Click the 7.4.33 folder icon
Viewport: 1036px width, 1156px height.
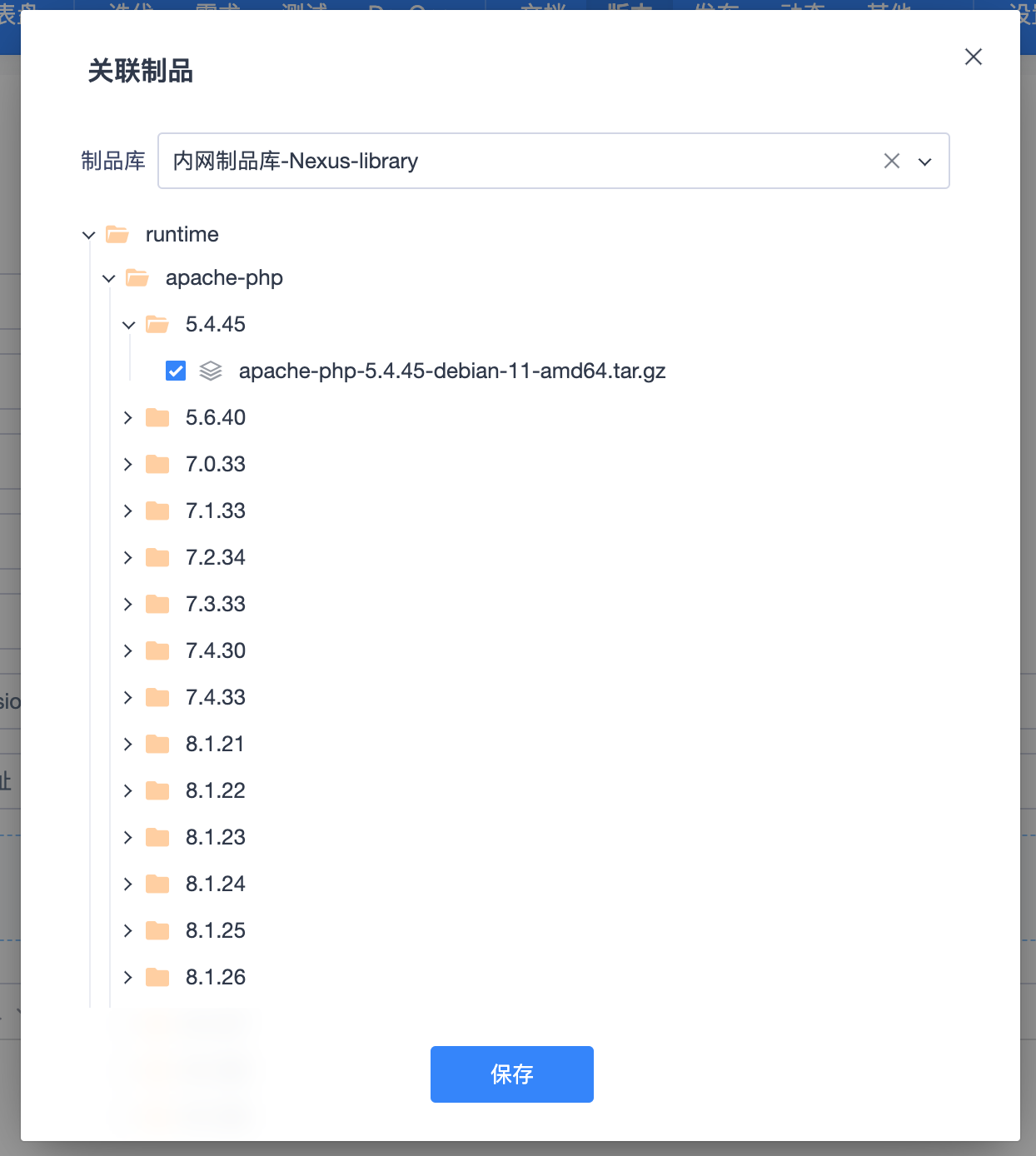(157, 697)
